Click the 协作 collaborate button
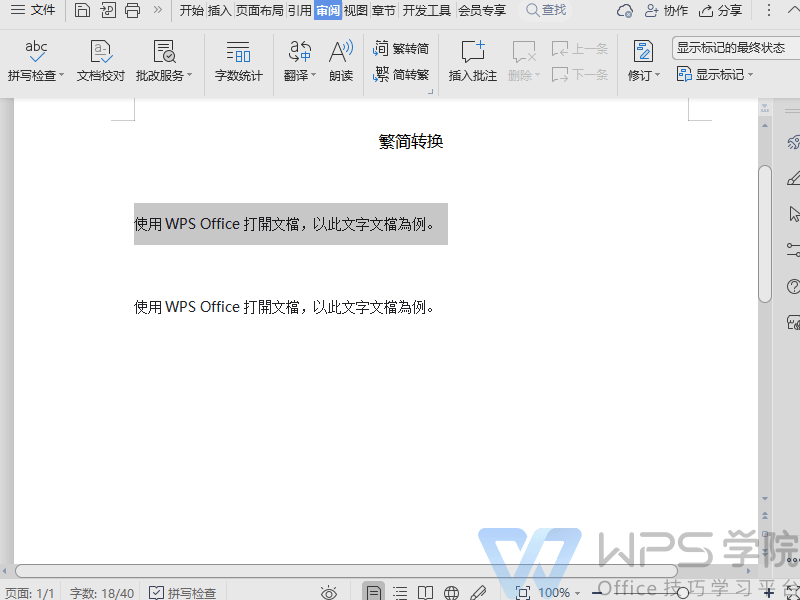800x600 pixels. click(x=666, y=10)
